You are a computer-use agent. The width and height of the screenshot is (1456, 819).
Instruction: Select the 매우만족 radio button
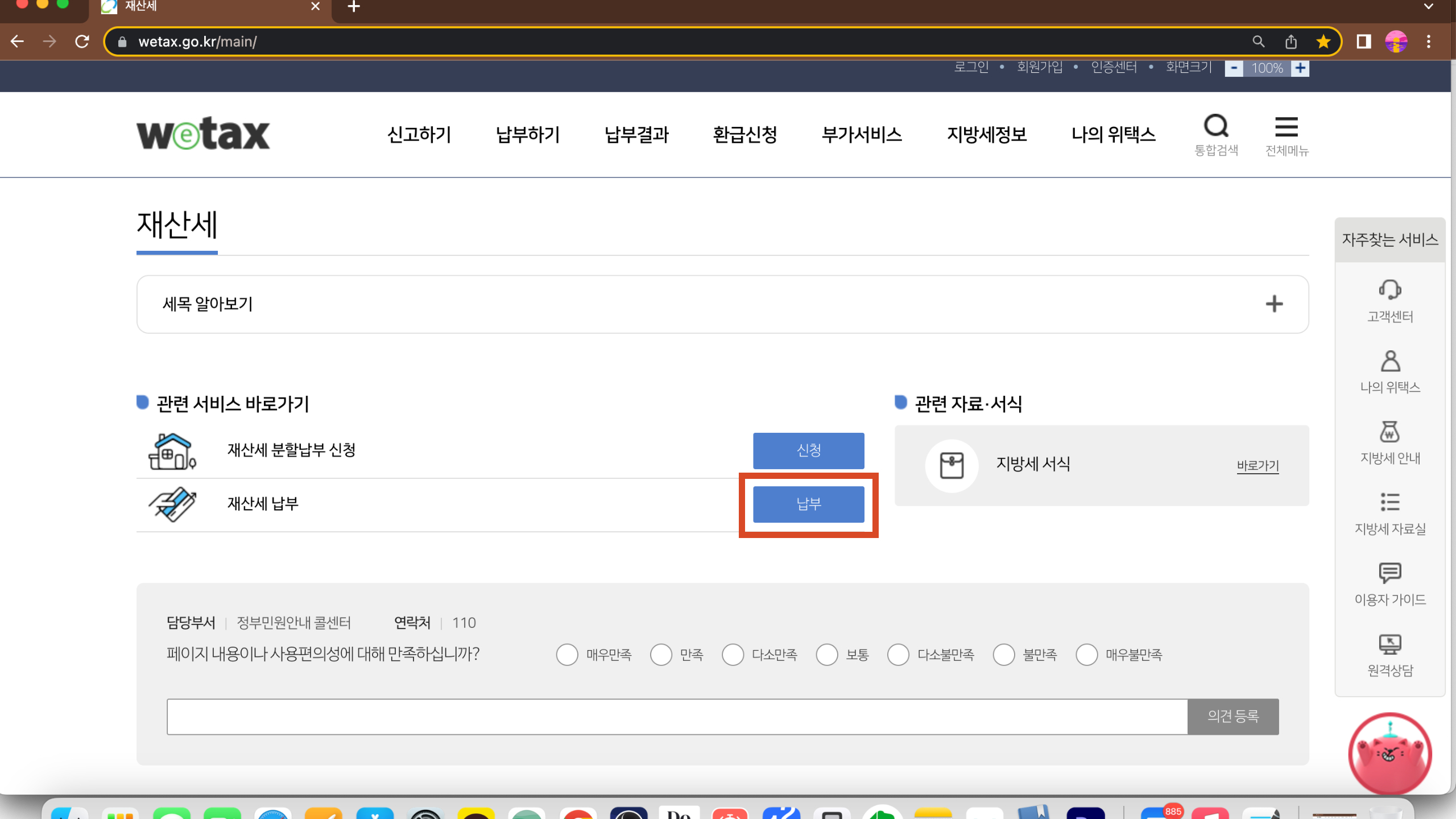[567, 655]
